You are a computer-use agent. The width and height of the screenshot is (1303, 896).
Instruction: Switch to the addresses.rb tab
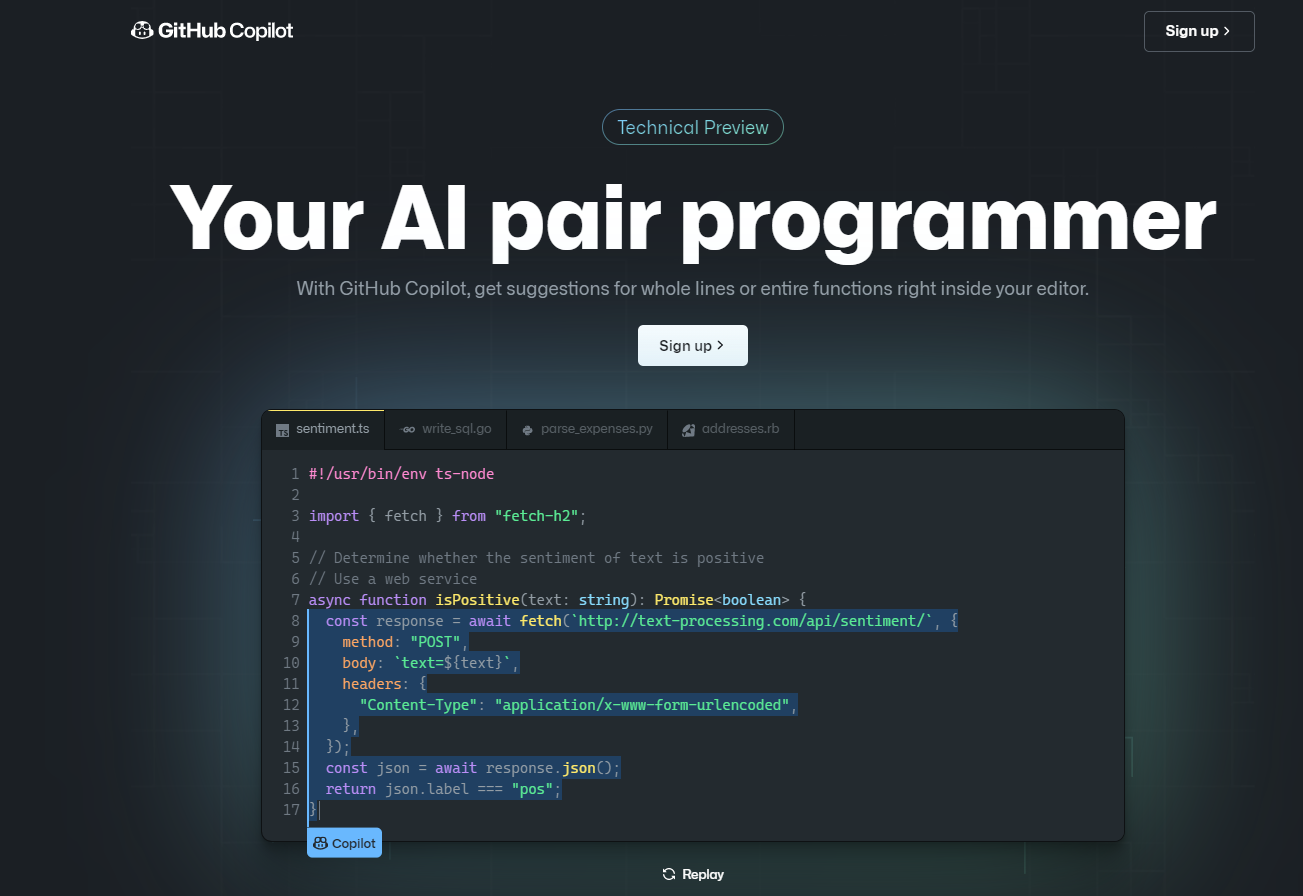(731, 429)
